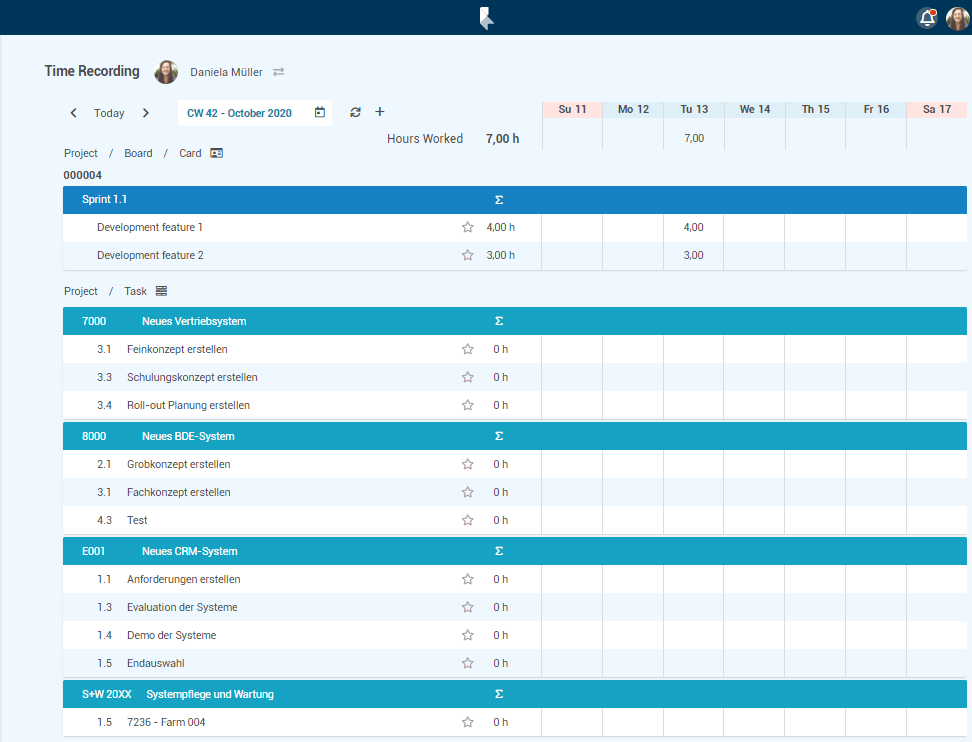The image size is (972, 742).
Task: Click the plus icon to add entry
Action: [x=380, y=112]
